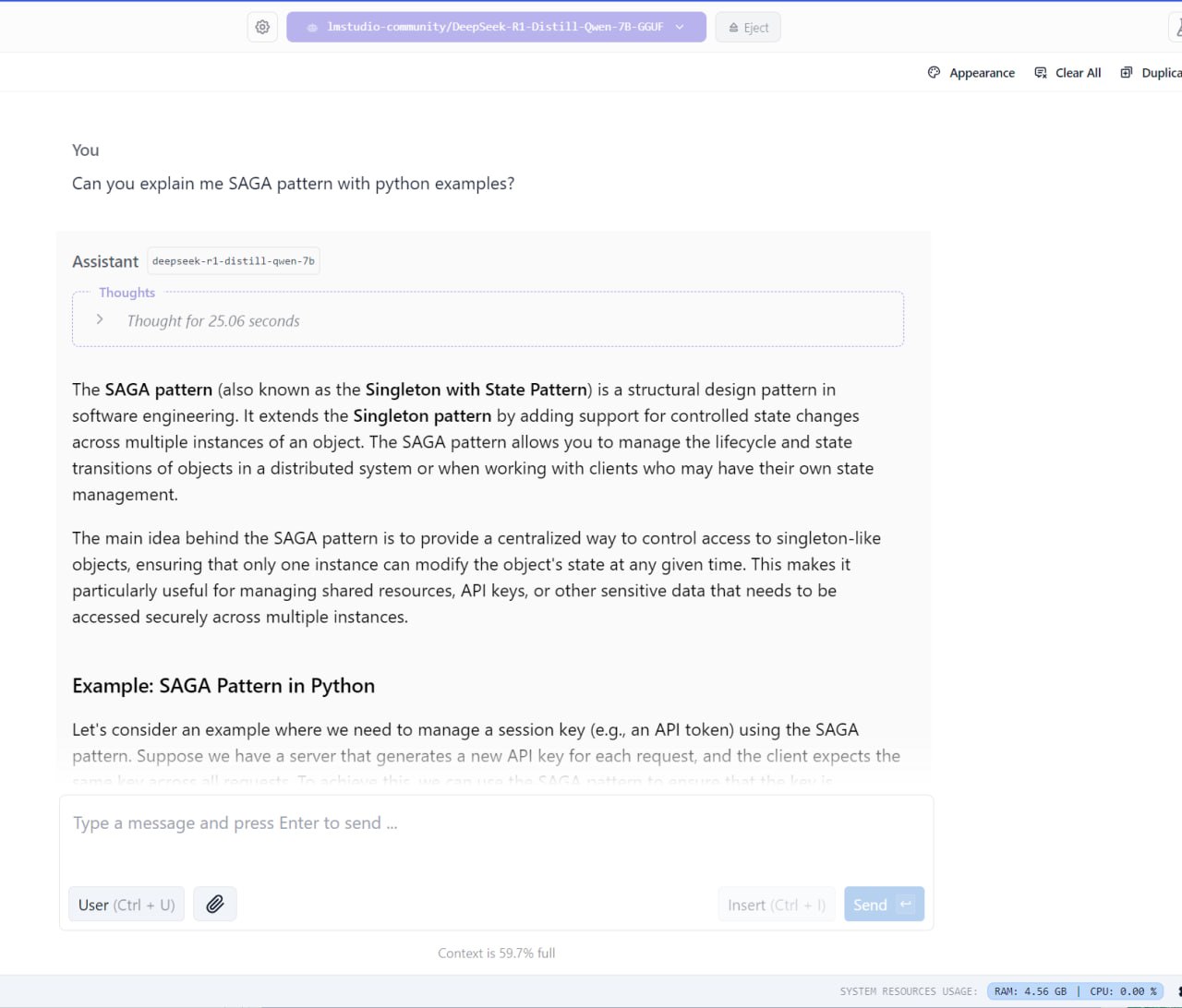Toggle the message role to User
Viewport: 1182px width, 1008px height.
tap(126, 904)
